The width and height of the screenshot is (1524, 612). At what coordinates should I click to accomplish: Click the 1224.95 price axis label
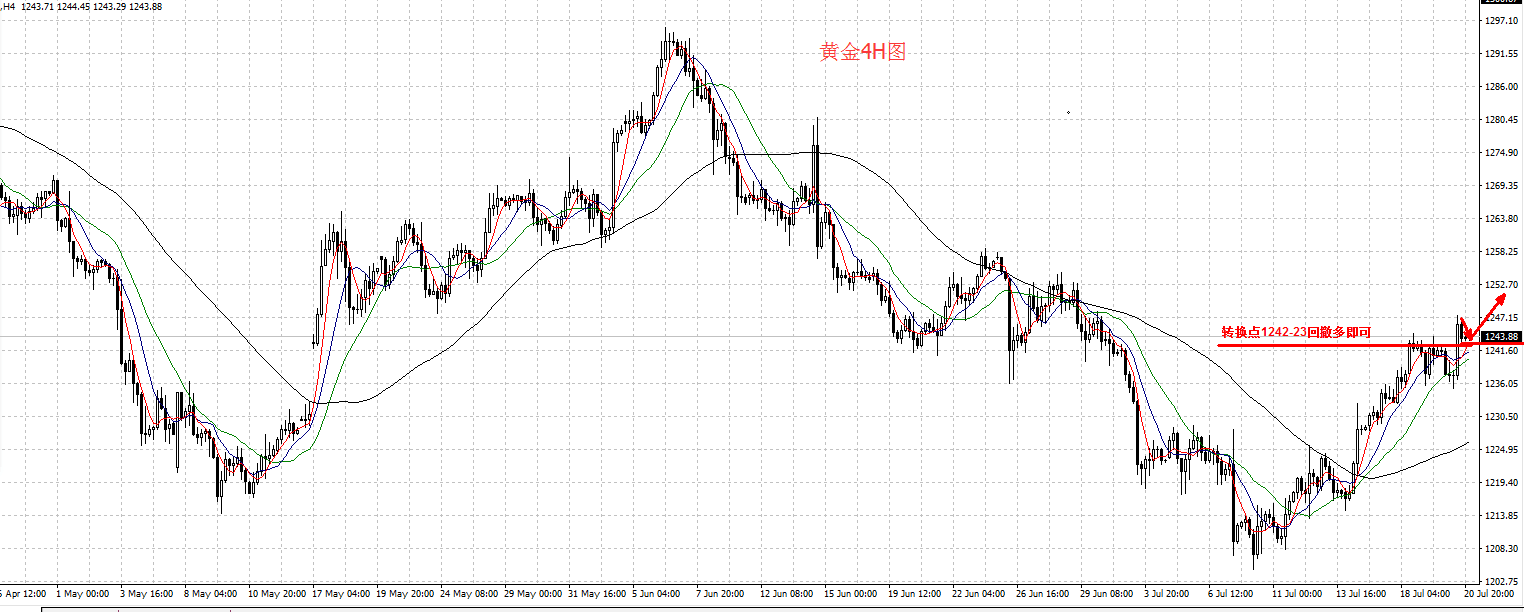pyautogui.click(x=1503, y=449)
